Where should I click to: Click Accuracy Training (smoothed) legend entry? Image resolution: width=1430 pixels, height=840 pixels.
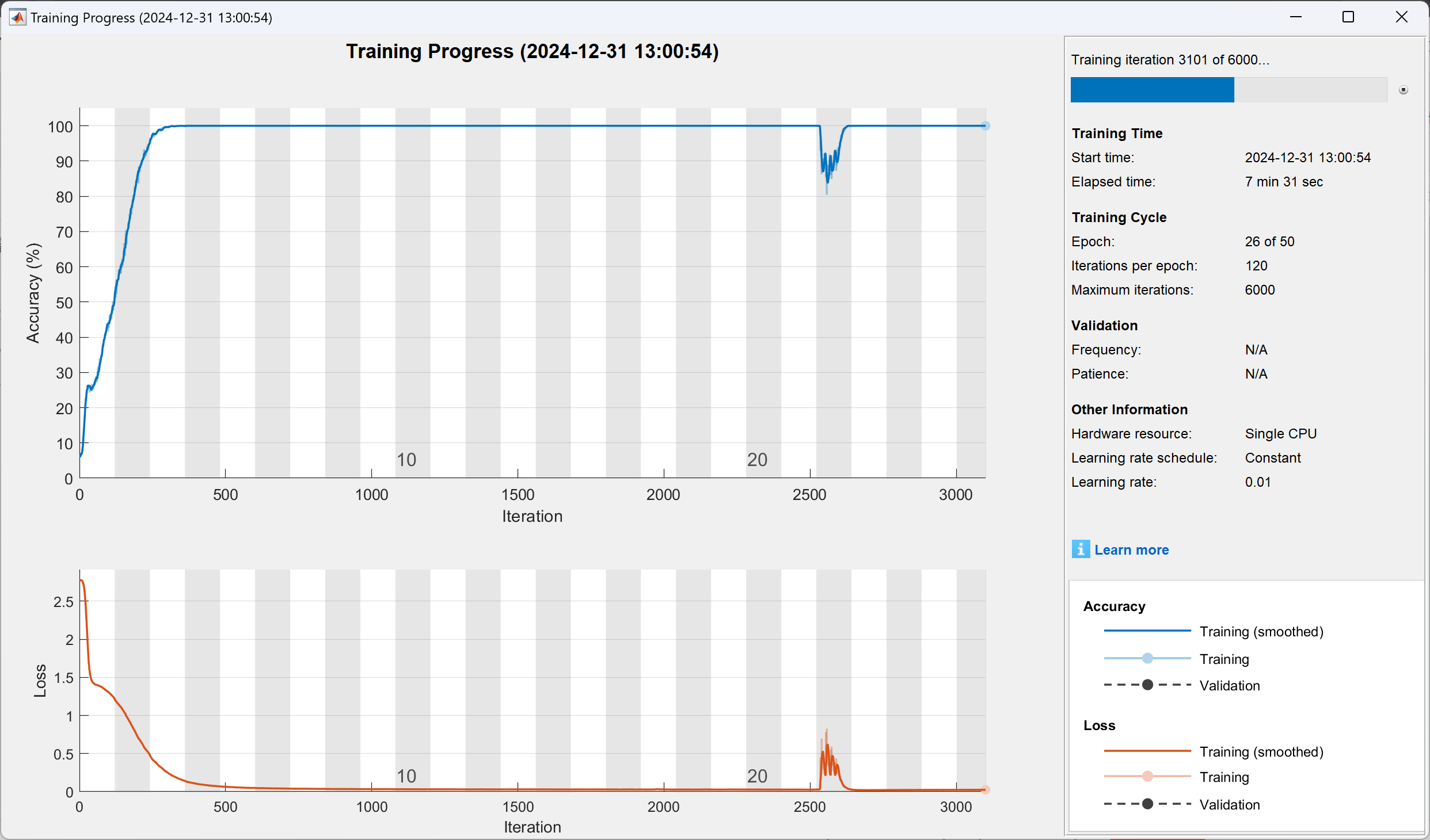tap(1261, 632)
